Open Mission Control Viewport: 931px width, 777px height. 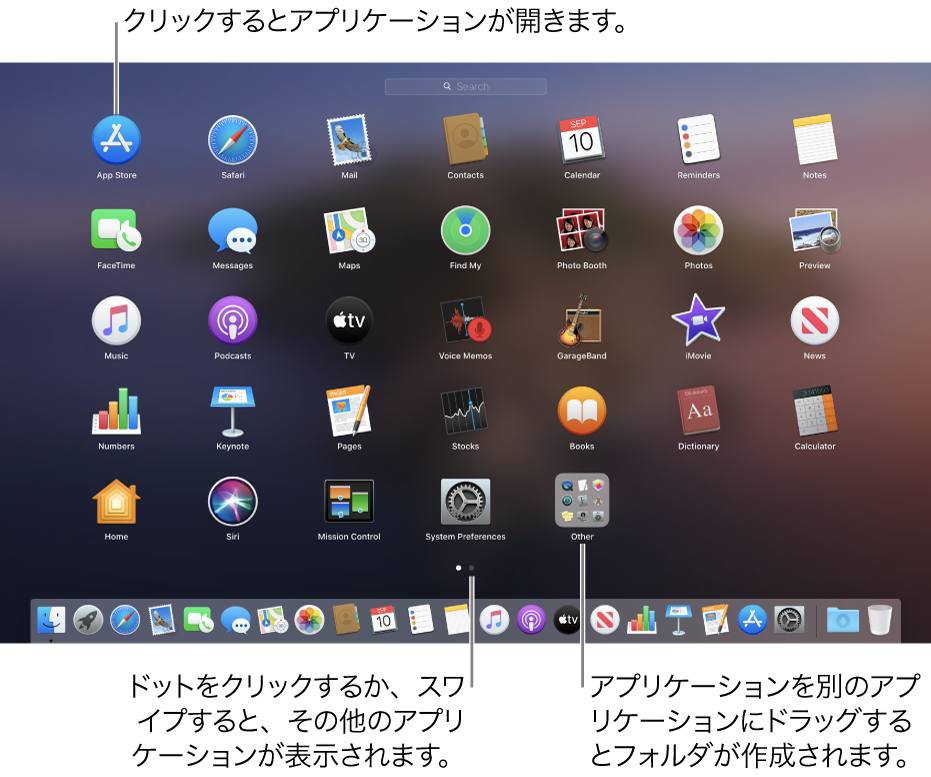[349, 501]
